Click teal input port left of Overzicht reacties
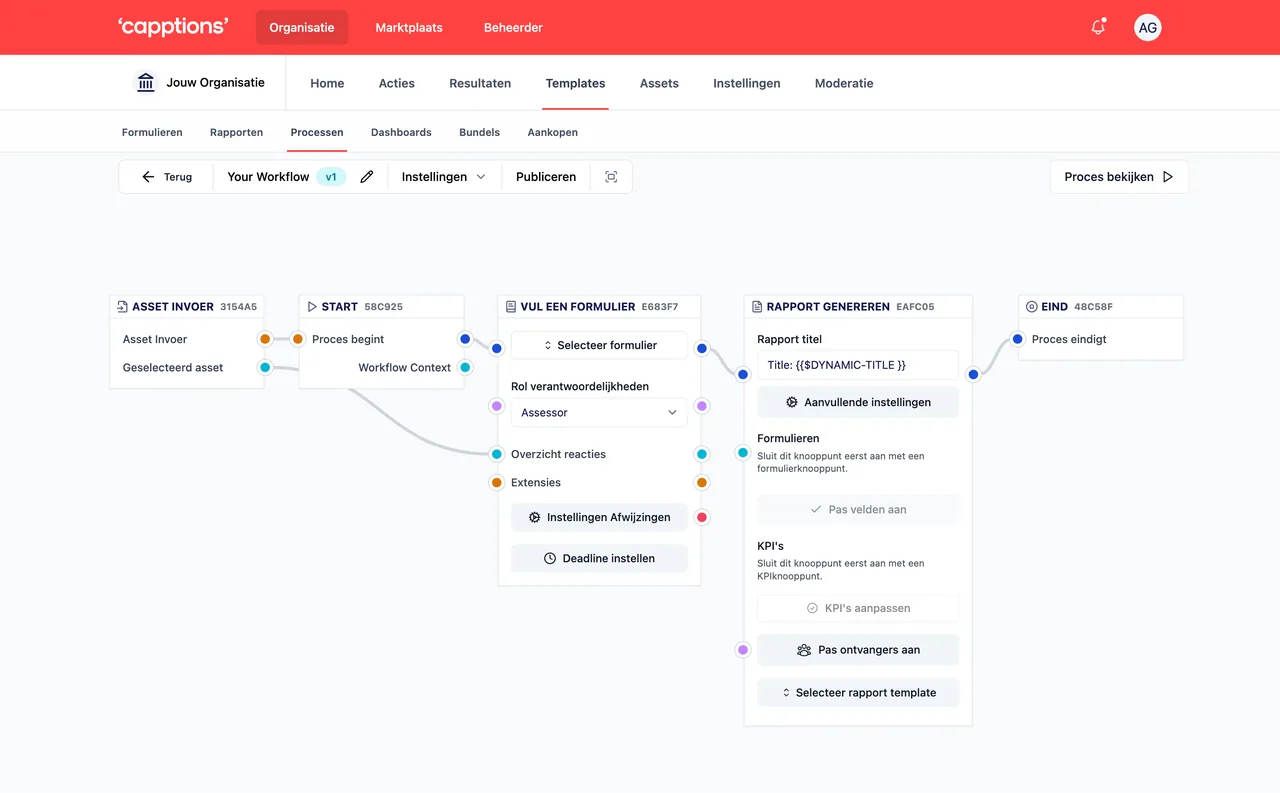The width and height of the screenshot is (1280, 793). pos(497,454)
